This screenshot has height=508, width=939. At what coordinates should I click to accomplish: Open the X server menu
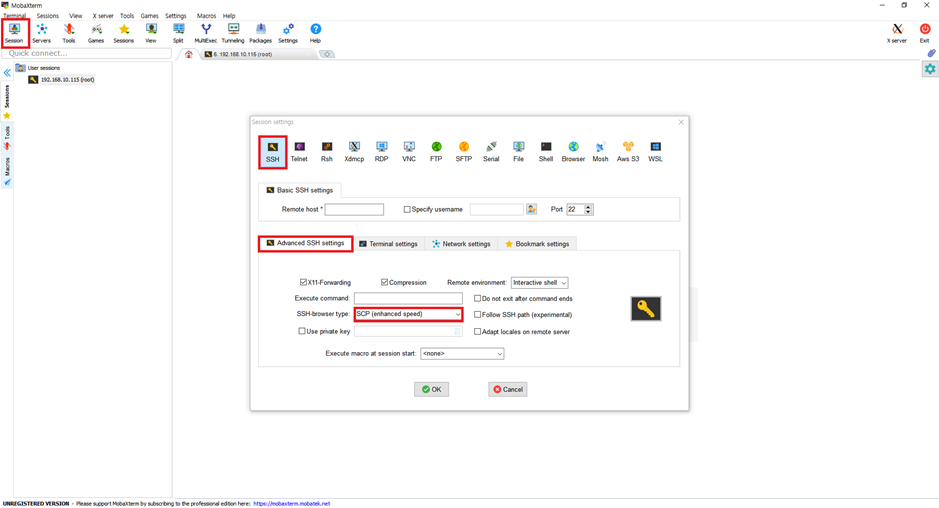(102, 16)
